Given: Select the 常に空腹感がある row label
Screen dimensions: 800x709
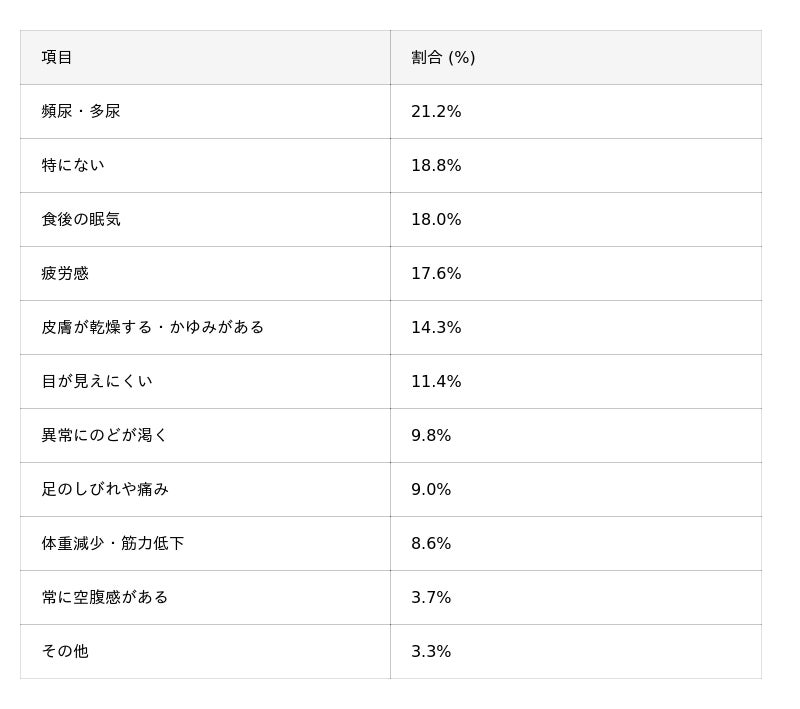Looking at the screenshot, I should click(105, 598).
